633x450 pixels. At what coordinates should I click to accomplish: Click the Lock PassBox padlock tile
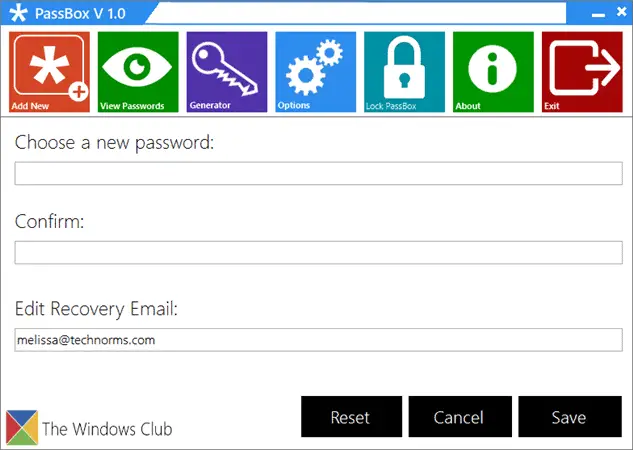pyautogui.click(x=405, y=72)
